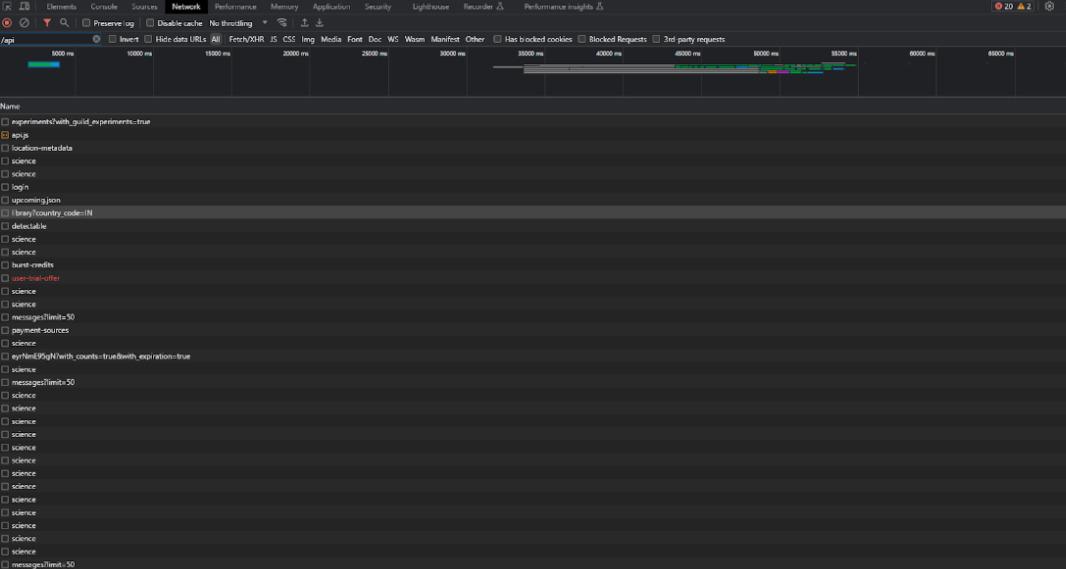Toggle the red filter funnel icon
This screenshot has height=569, width=1066.
[47, 23]
